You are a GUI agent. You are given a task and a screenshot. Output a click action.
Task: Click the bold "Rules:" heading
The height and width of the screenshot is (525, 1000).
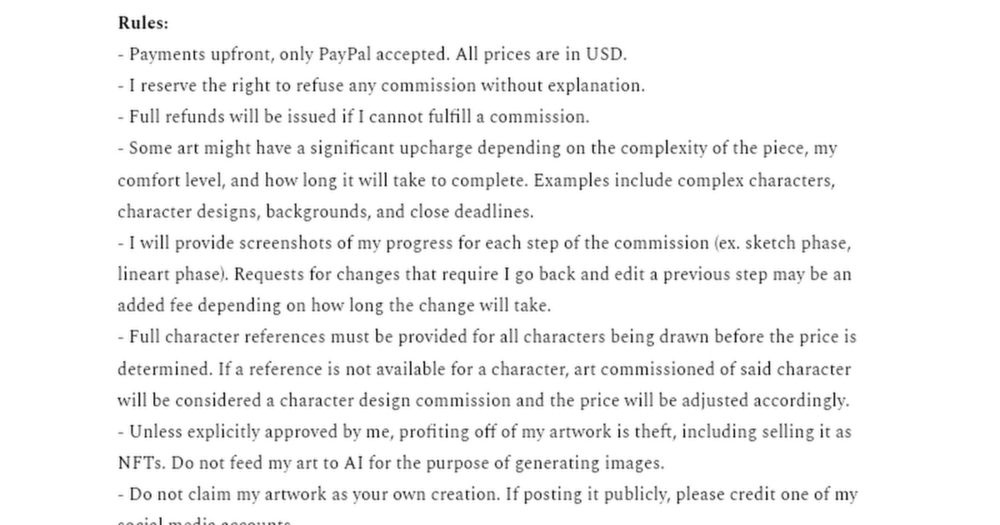click(x=143, y=24)
